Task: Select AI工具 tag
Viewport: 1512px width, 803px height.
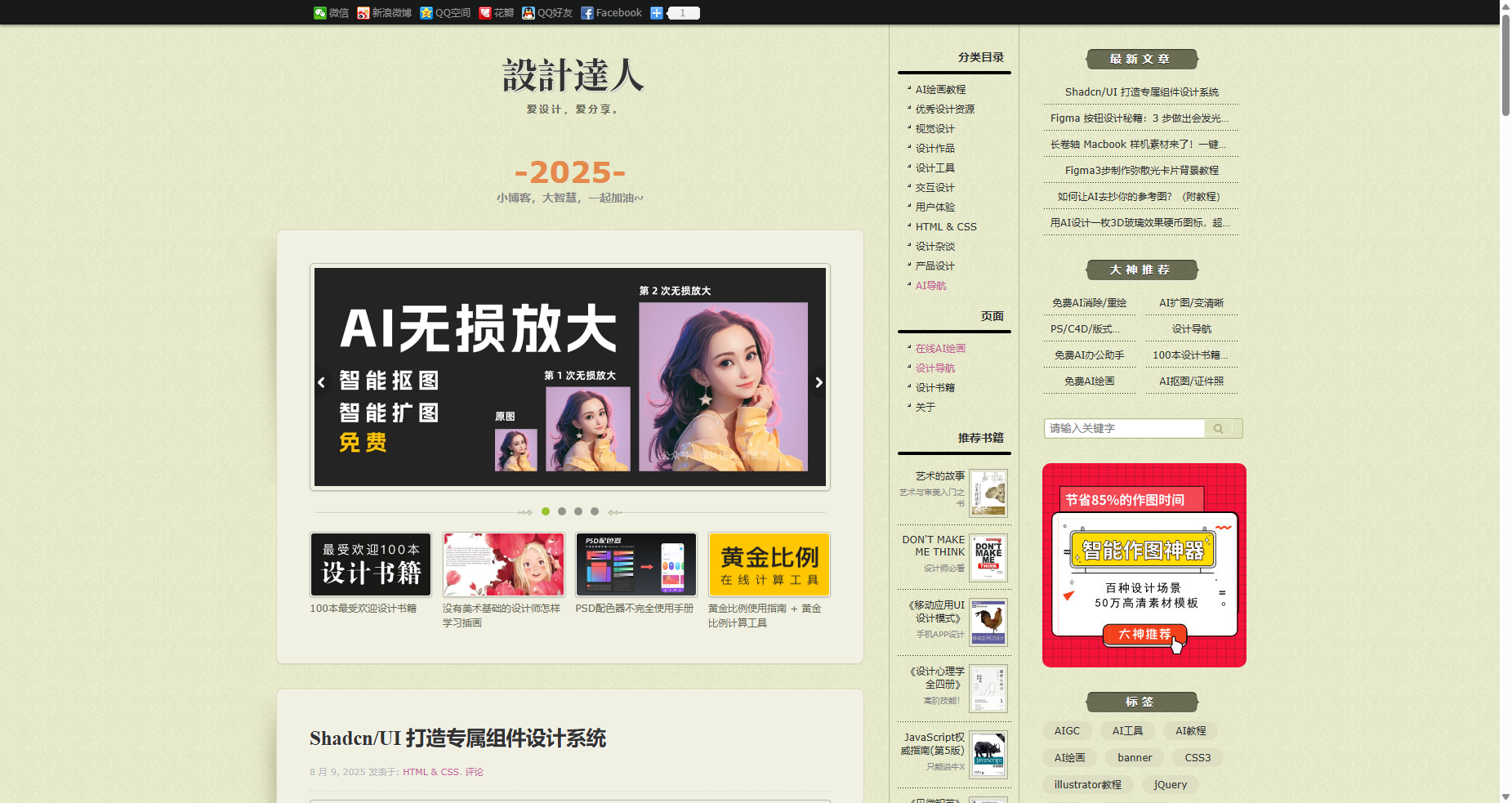Action: click(1127, 731)
